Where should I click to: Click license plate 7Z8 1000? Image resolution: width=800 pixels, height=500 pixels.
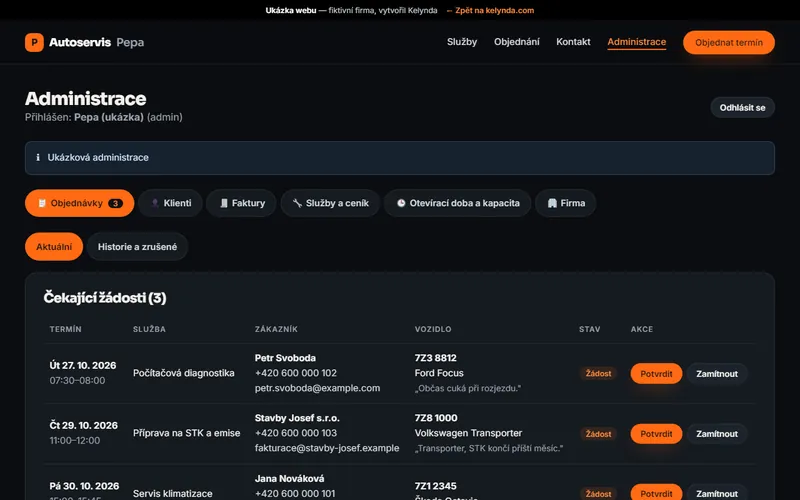coord(436,418)
